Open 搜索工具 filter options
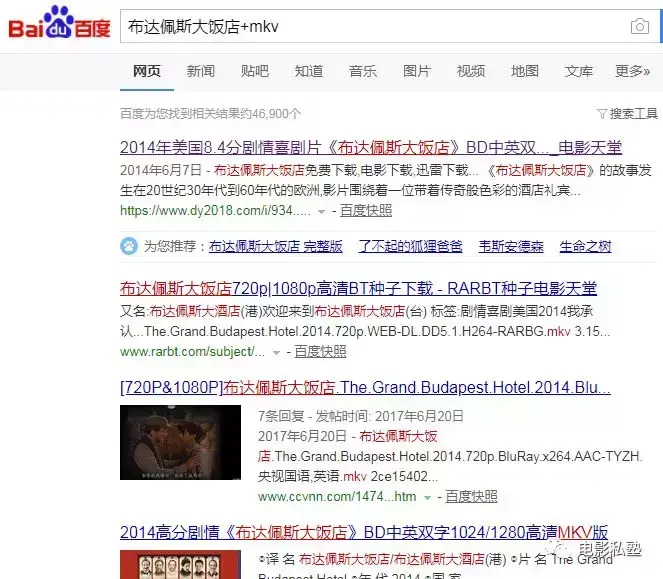Screen dimensions: 663x579 633,113
